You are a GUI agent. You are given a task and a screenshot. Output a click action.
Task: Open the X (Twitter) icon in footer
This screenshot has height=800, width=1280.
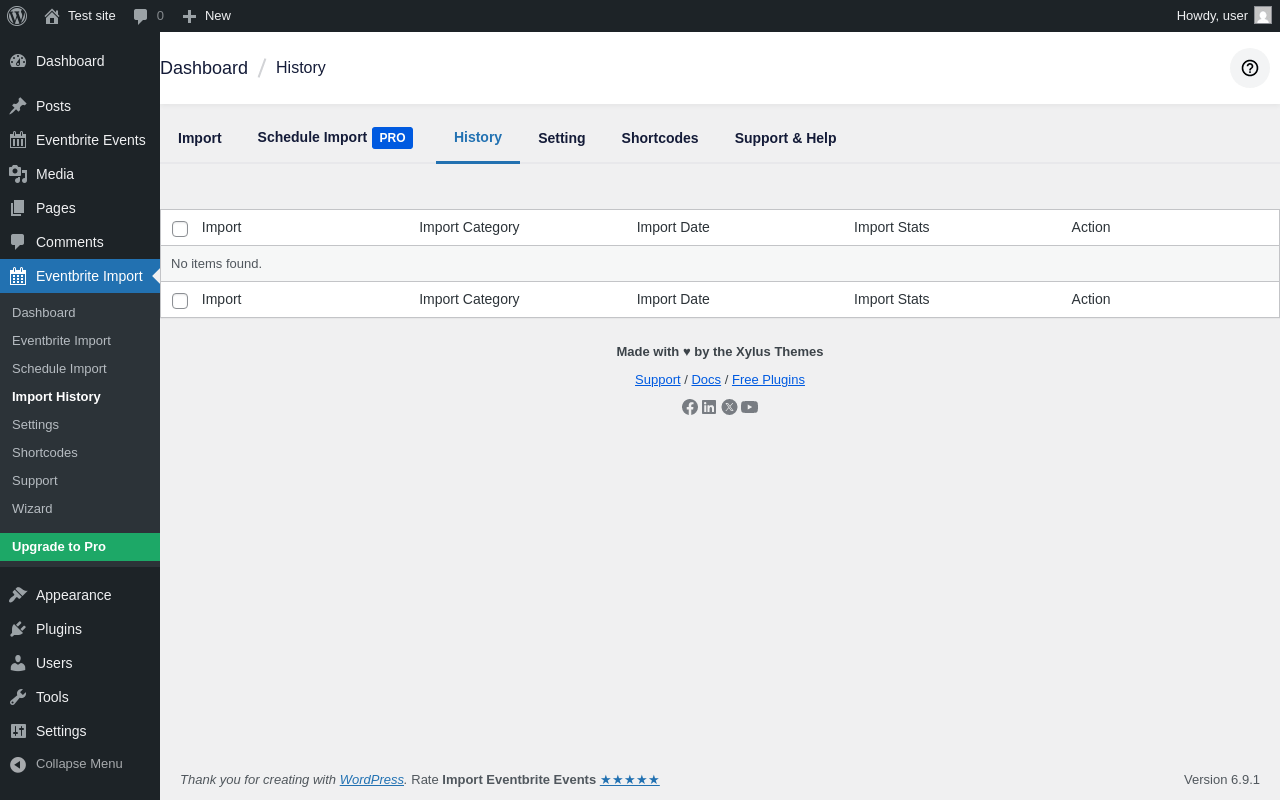(729, 407)
